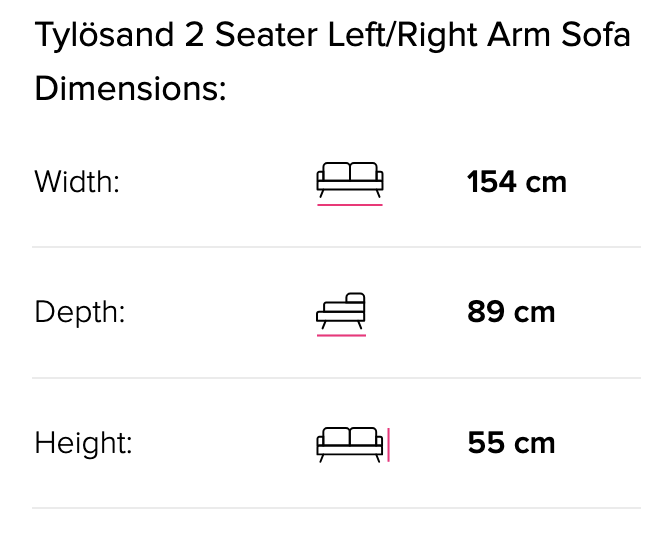Click the Dimensions heading text
This screenshot has height=558, width=664.
130,89
